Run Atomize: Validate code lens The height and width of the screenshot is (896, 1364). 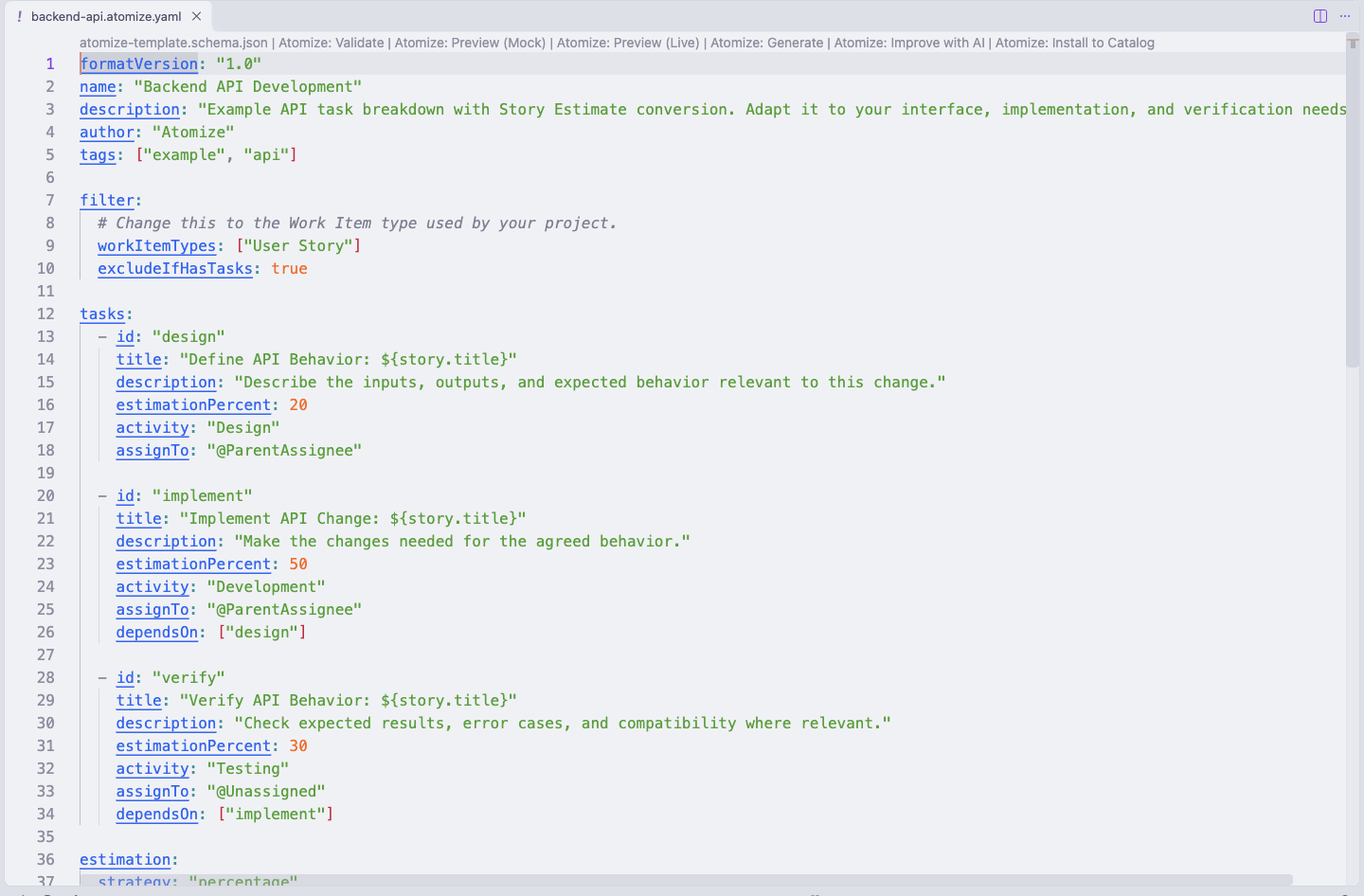(332, 43)
